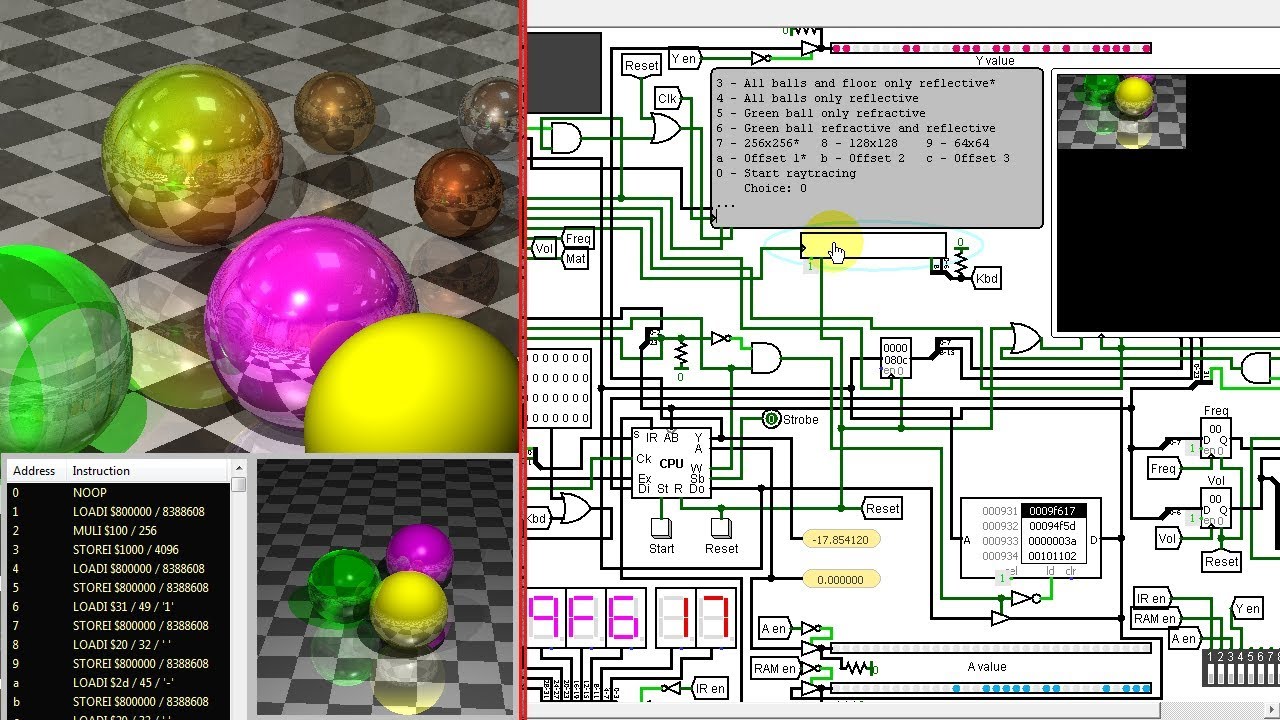This screenshot has width=1280, height=720.
Task: Select the Freq register component
Action: click(x=1216, y=438)
